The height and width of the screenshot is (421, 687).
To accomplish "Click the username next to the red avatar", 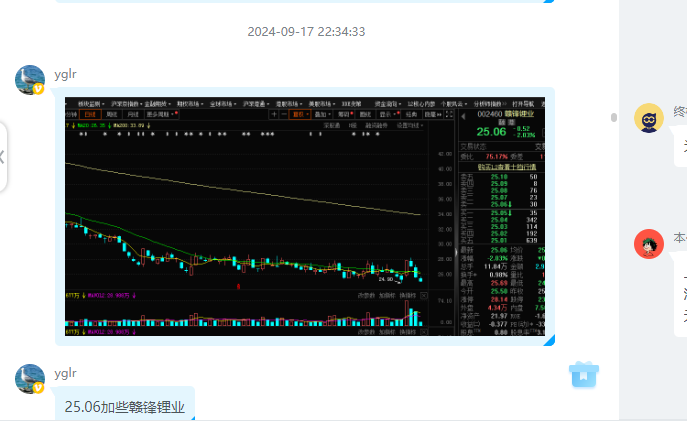I will coord(679,238).
